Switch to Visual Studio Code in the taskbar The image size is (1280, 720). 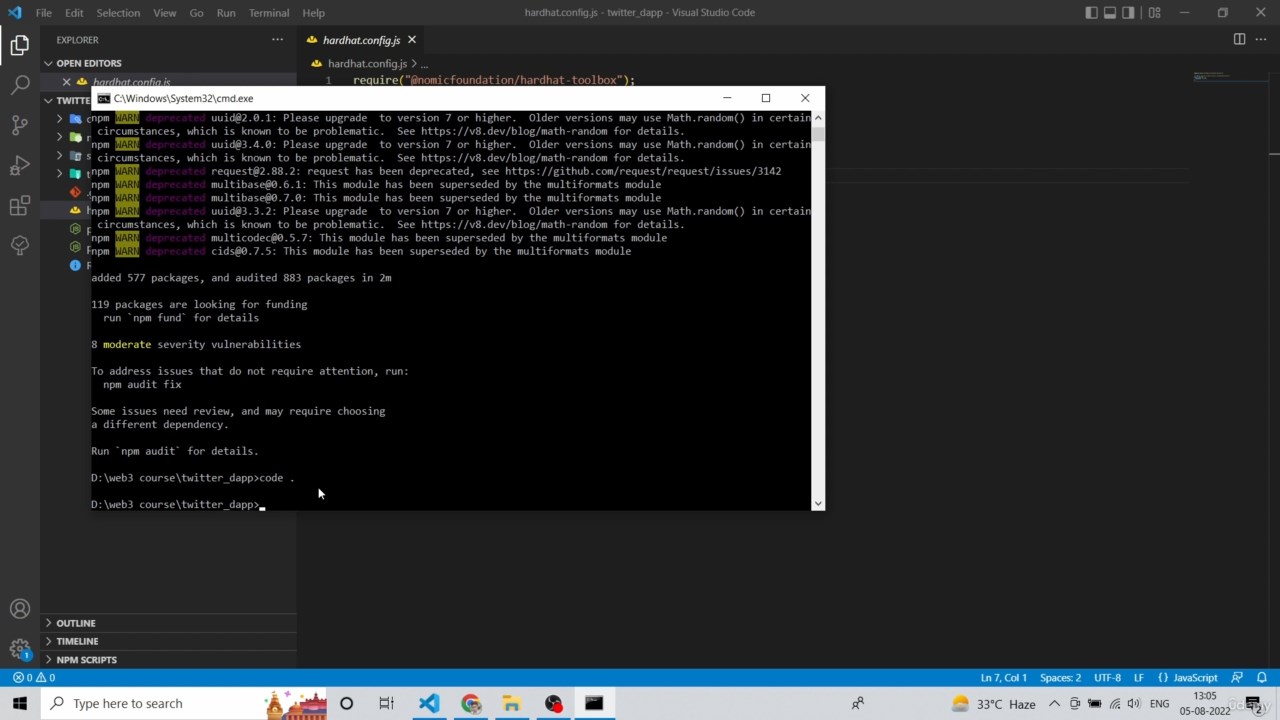tap(429, 703)
